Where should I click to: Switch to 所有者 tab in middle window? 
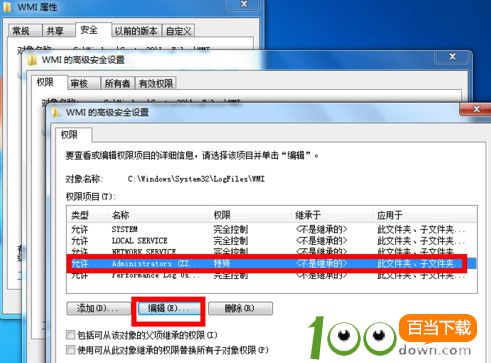tap(117, 83)
